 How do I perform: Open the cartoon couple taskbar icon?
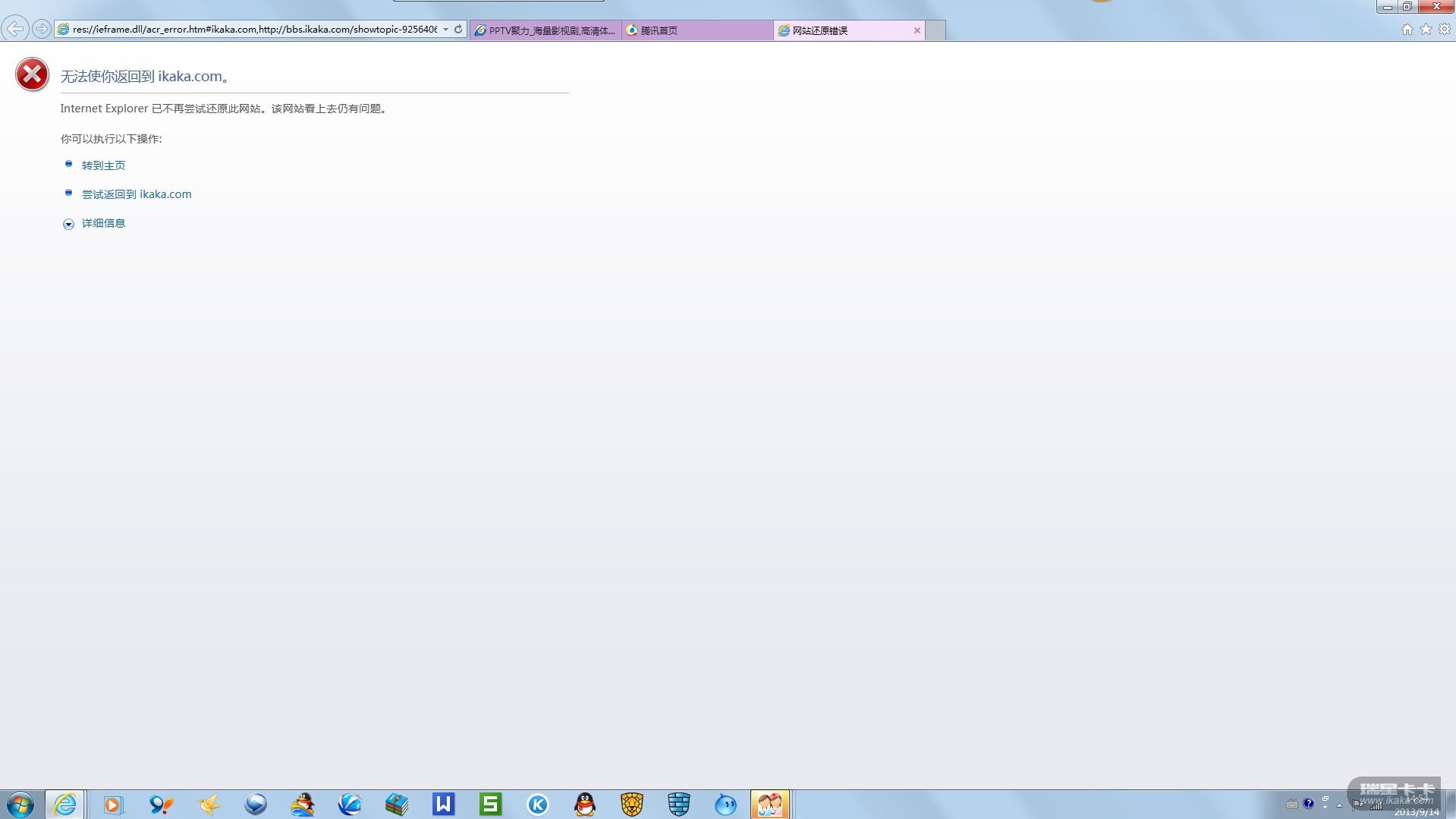(x=770, y=804)
